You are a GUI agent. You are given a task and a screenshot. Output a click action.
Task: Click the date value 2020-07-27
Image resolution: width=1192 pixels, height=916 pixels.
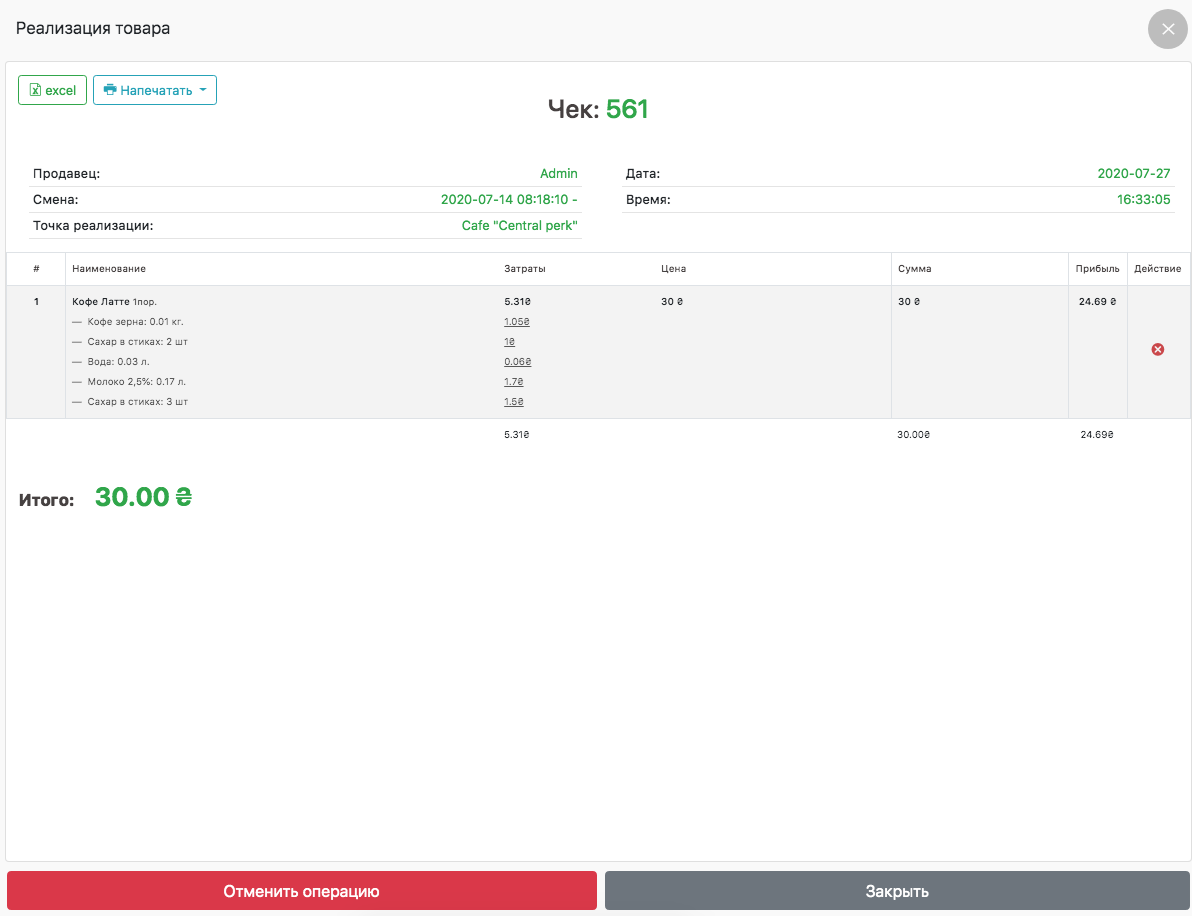click(x=1133, y=174)
